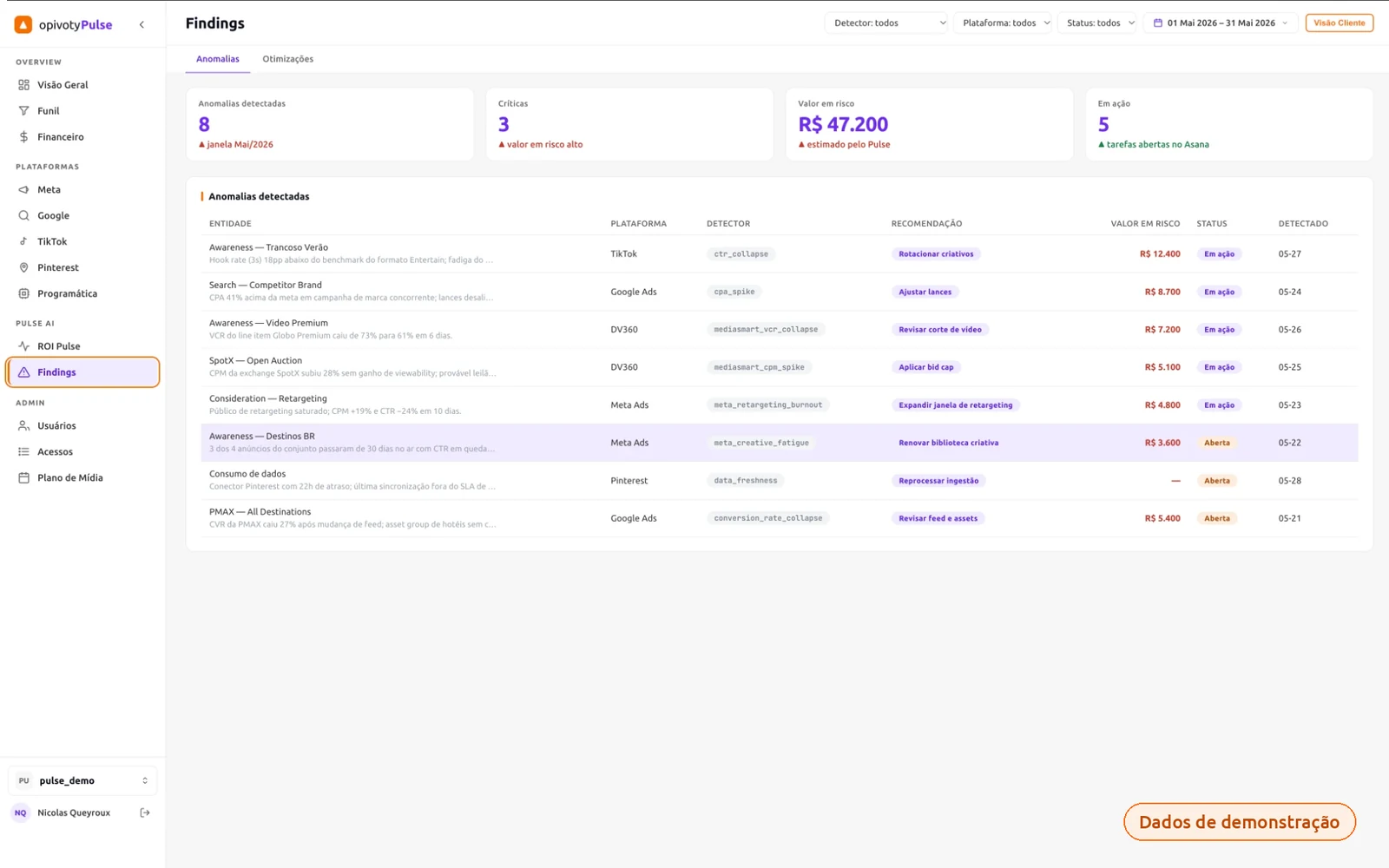Open Financeiro dollar sign icon

pyautogui.click(x=23, y=137)
